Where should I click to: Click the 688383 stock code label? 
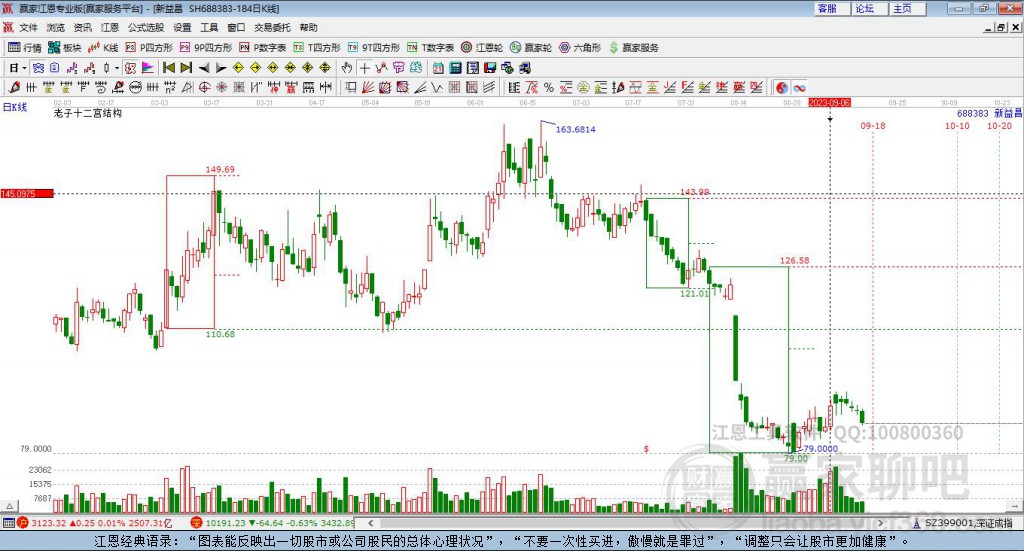[x=972, y=113]
